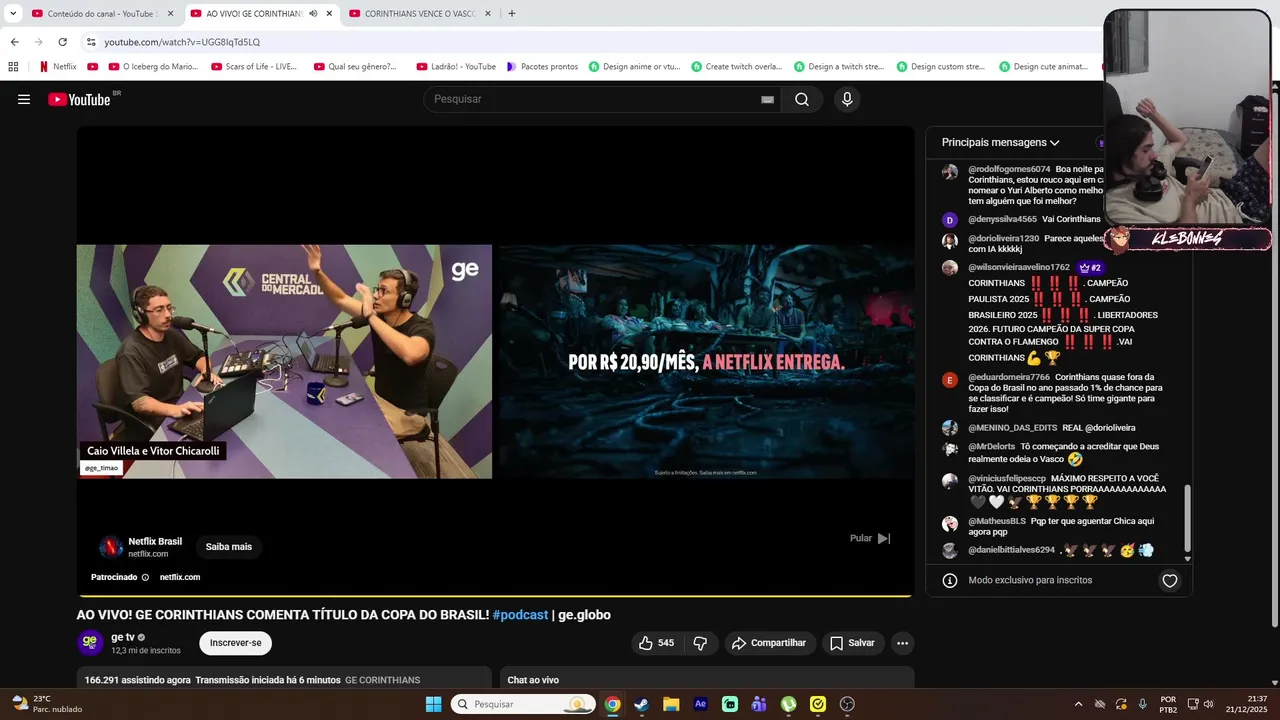Open Ladrão! - YouTube bookmark
The height and width of the screenshot is (720, 1280).
pos(456,67)
